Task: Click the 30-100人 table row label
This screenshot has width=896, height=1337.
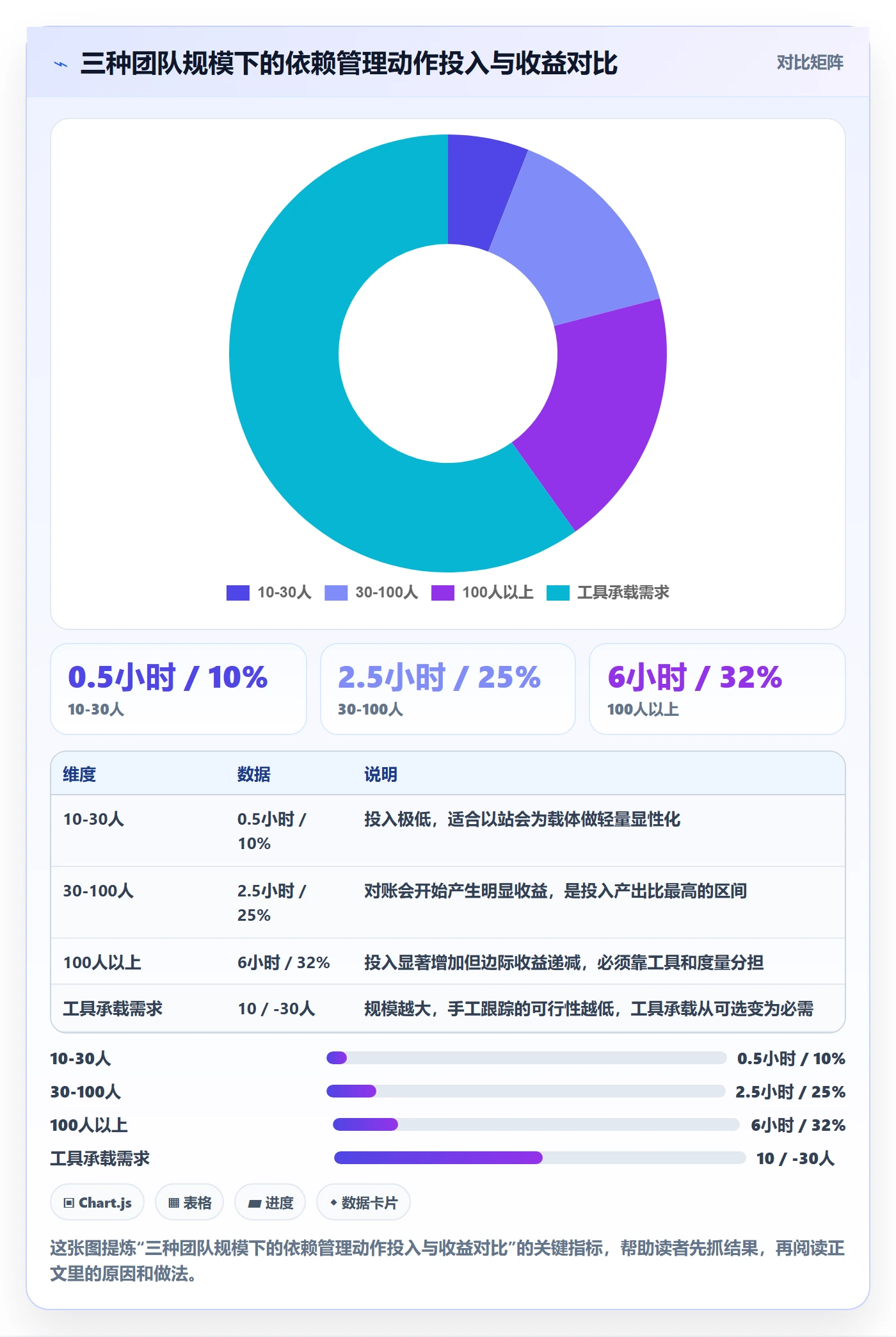Action: (98, 891)
